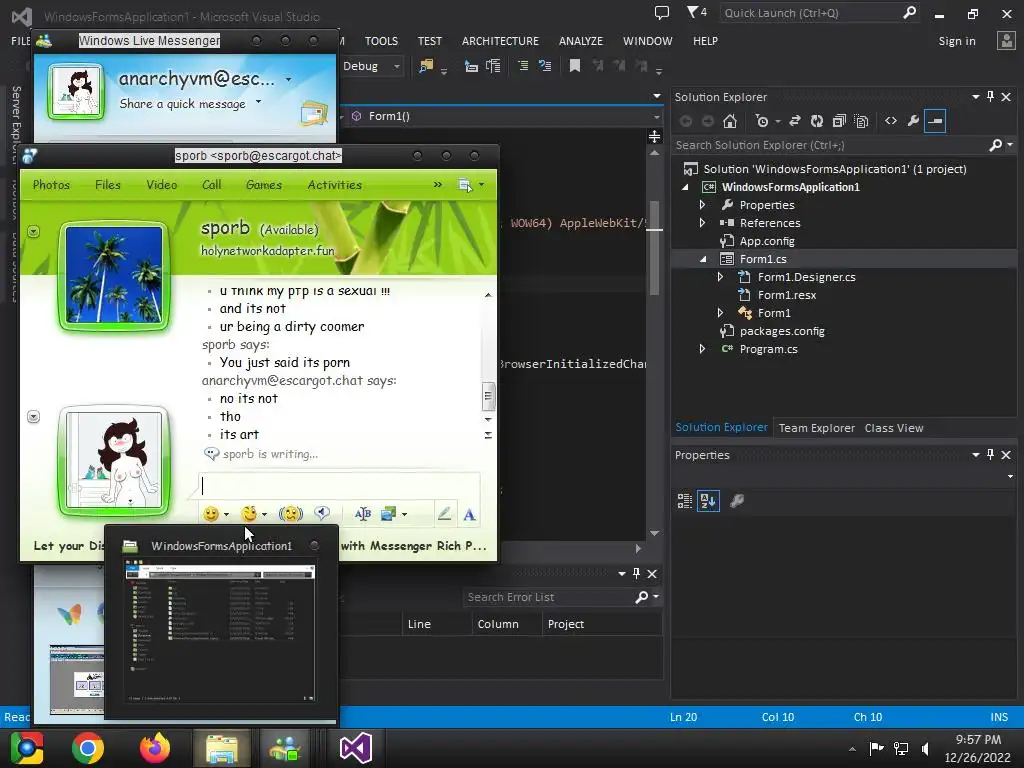Open the WINDOW menu
This screenshot has height=768, width=1024.
pos(647,40)
